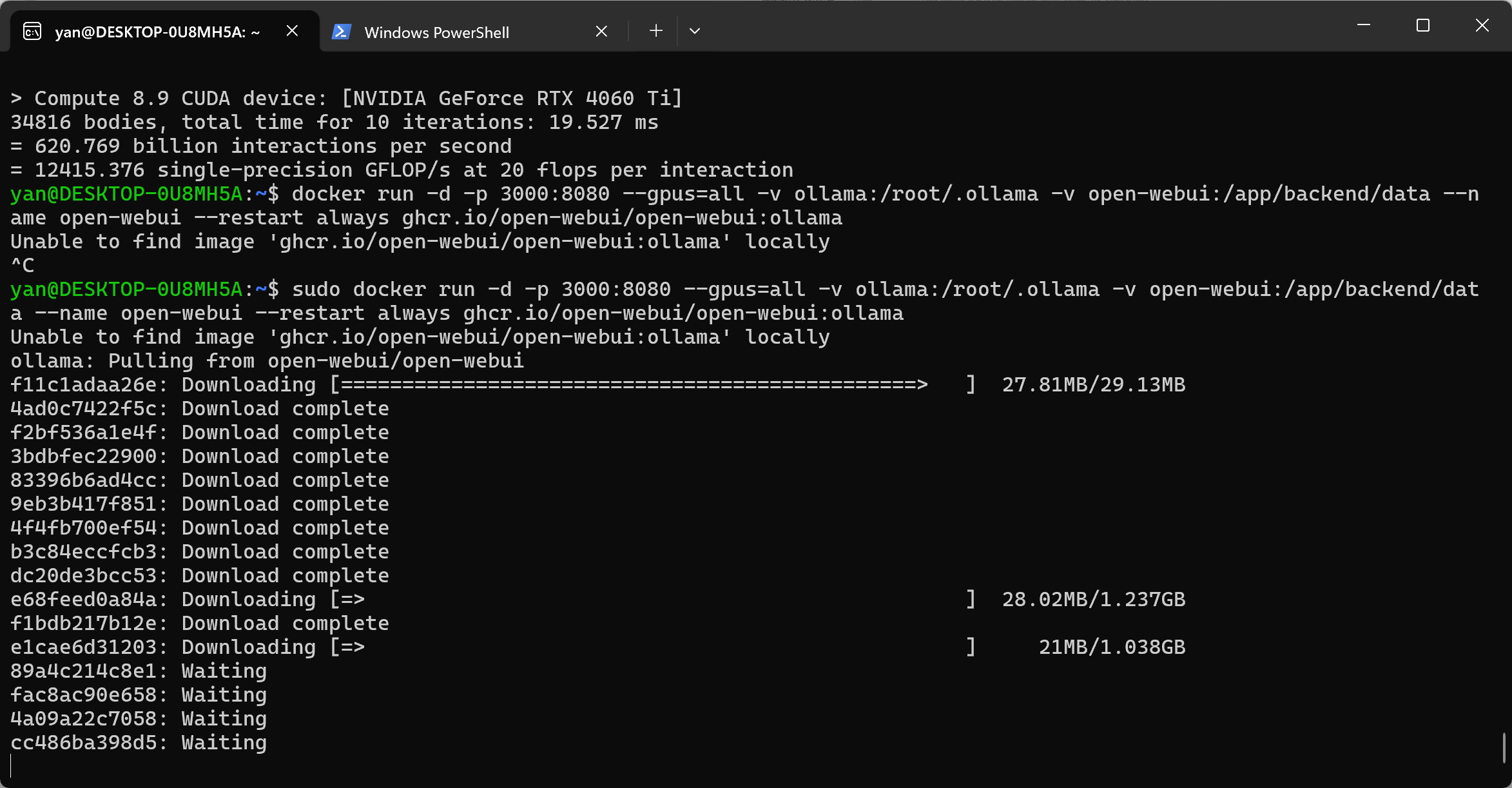This screenshot has width=1512, height=788.
Task: Click the f11c1adaa26e download progress bar
Action: 653,385
